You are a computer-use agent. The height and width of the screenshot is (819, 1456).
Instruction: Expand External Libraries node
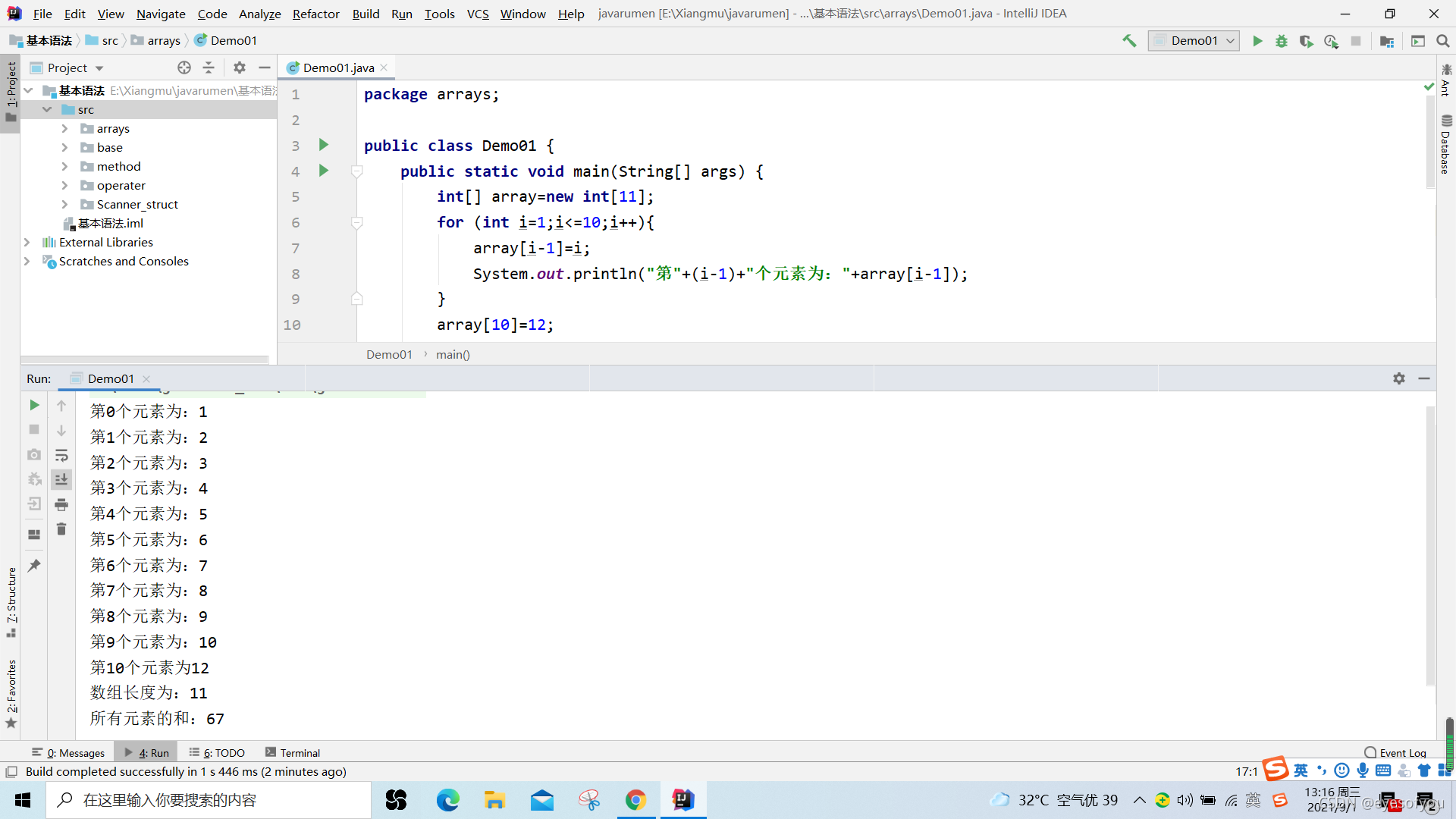[27, 242]
